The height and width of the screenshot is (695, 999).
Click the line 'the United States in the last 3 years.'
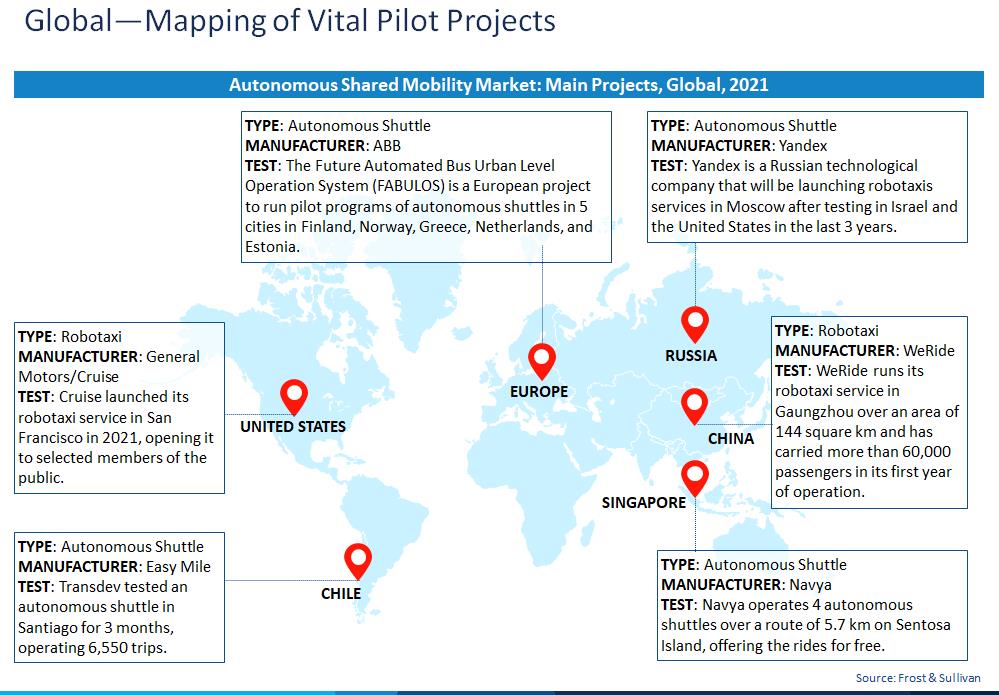click(x=773, y=227)
